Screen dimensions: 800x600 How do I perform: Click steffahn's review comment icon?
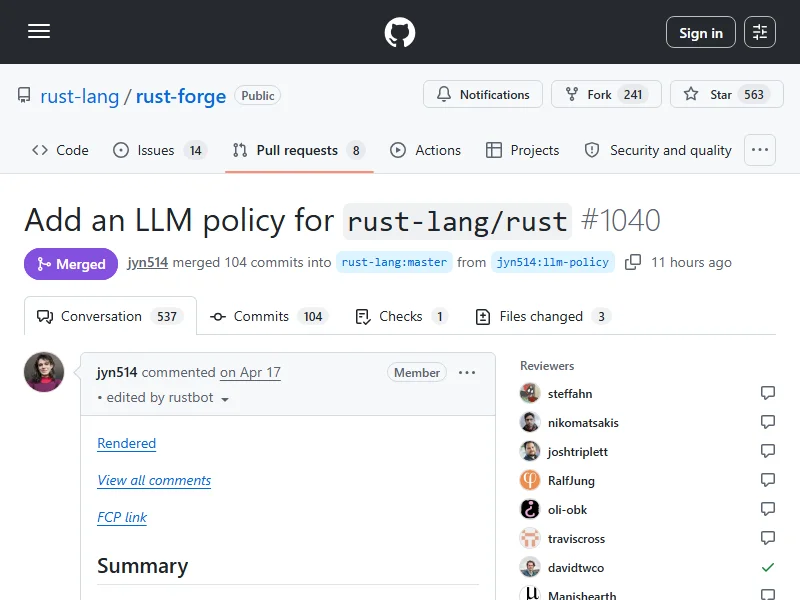pyautogui.click(x=767, y=393)
